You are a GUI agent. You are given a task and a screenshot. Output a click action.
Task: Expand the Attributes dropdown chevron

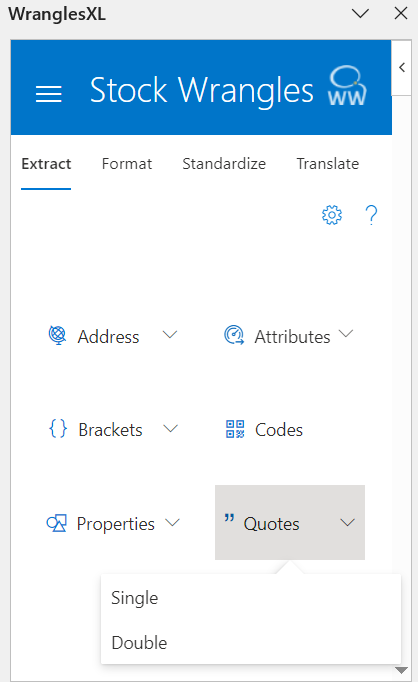tap(346, 334)
